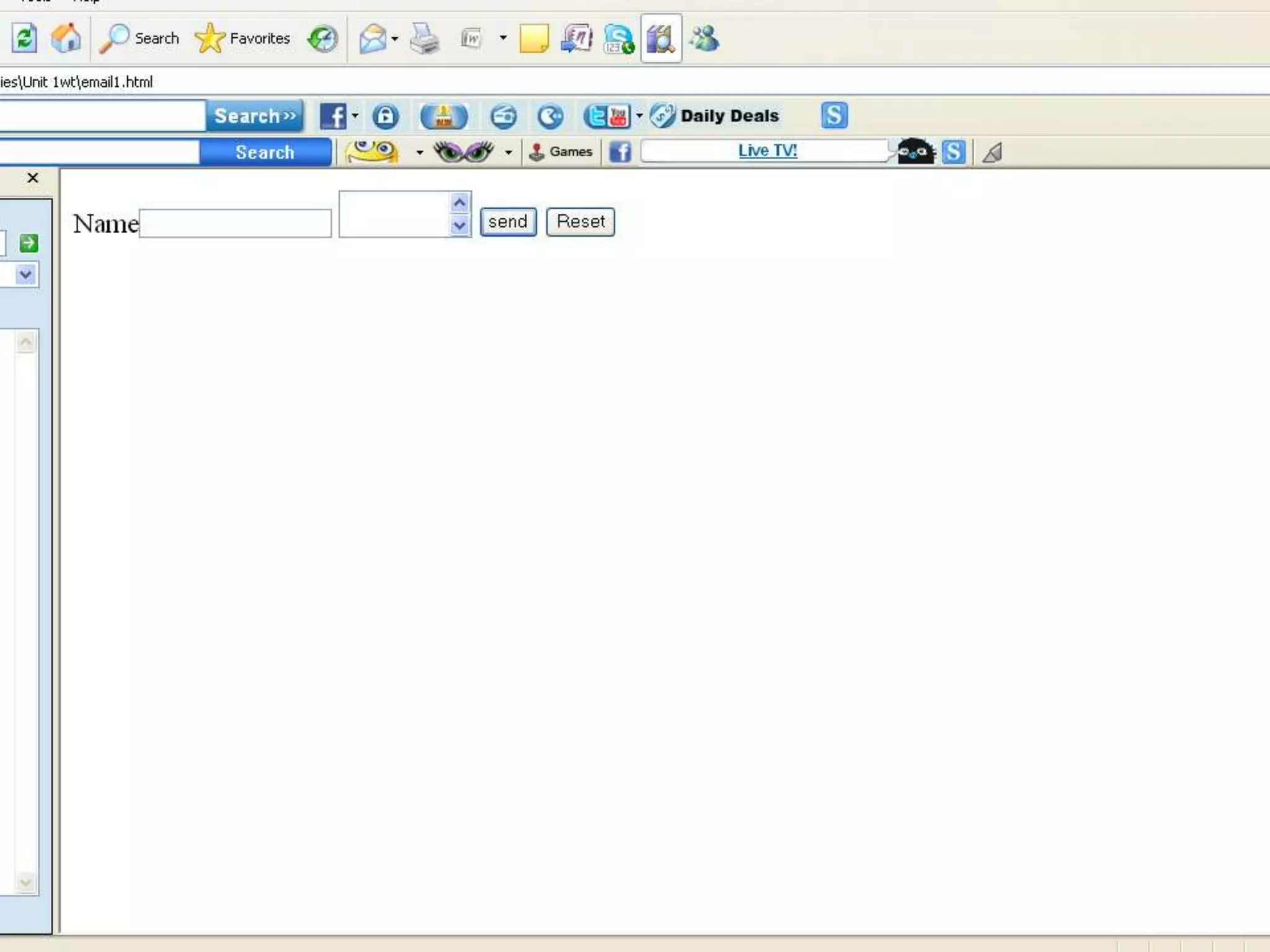Expand the smiley emoticons dropdown arrow
1270x952 pixels.
tap(420, 152)
